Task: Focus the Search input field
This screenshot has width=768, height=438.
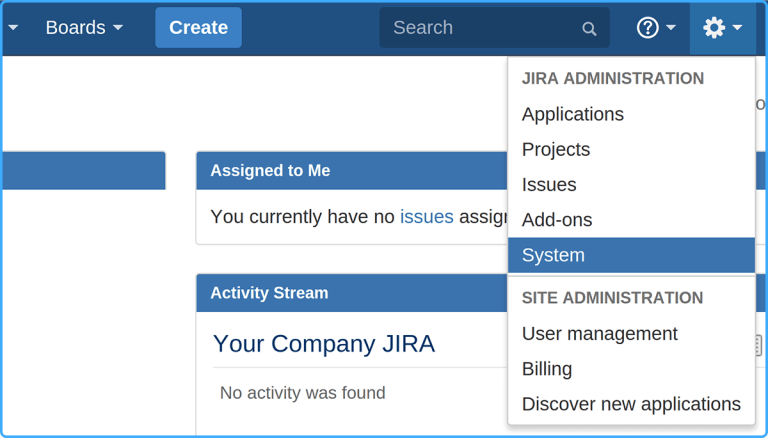Action: tap(480, 28)
